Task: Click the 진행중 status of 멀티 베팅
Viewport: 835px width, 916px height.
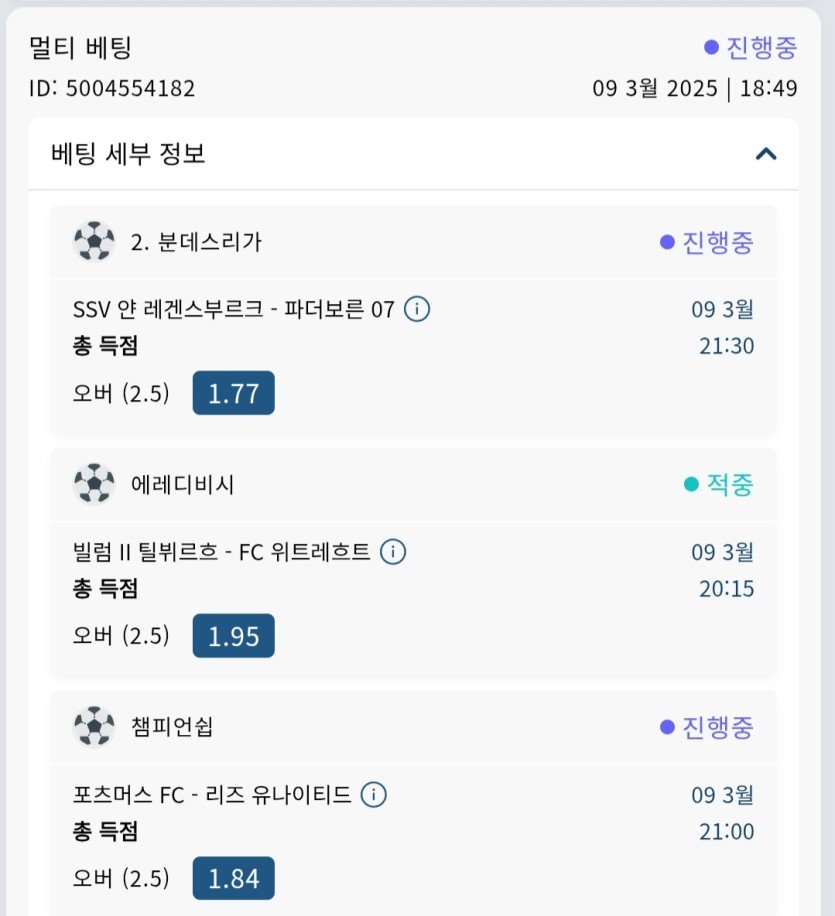Action: [750, 47]
